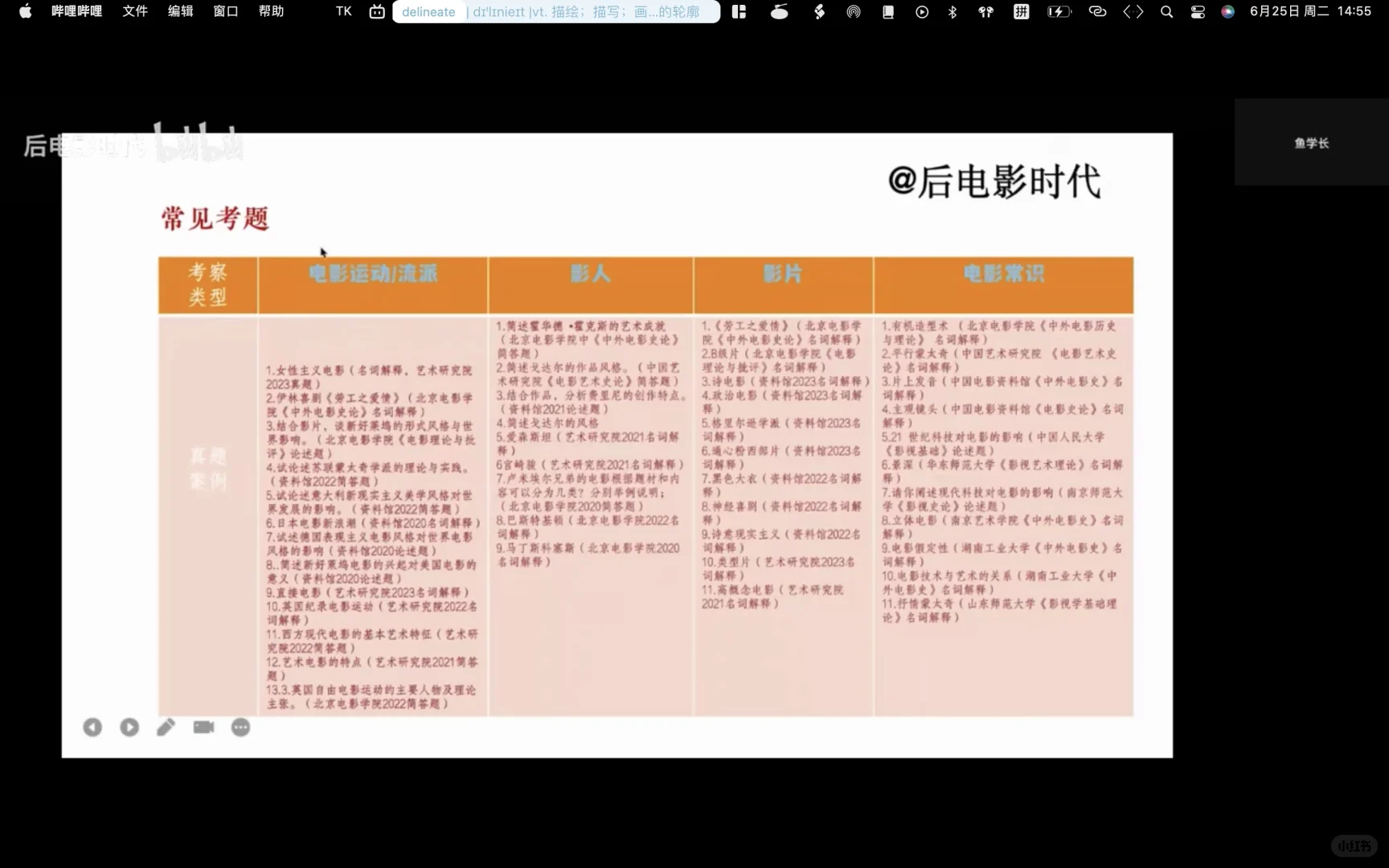Open the Apple menu
The width and height of the screenshot is (1389, 868).
click(x=25, y=11)
